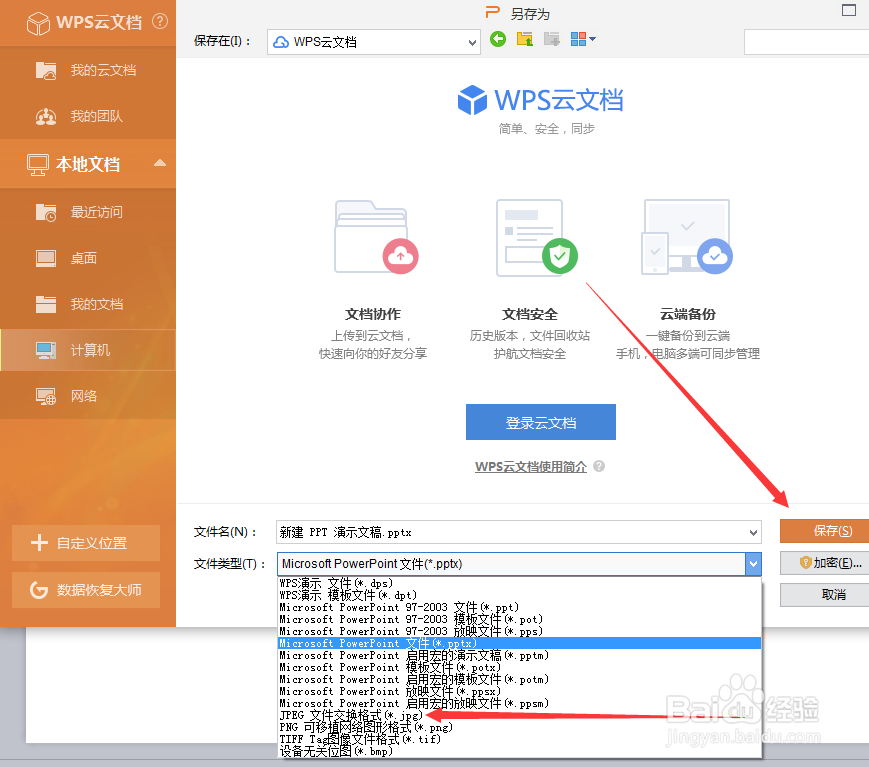Select PowerPoint 97-2003 放映文件(*.pps) type

[519, 631]
